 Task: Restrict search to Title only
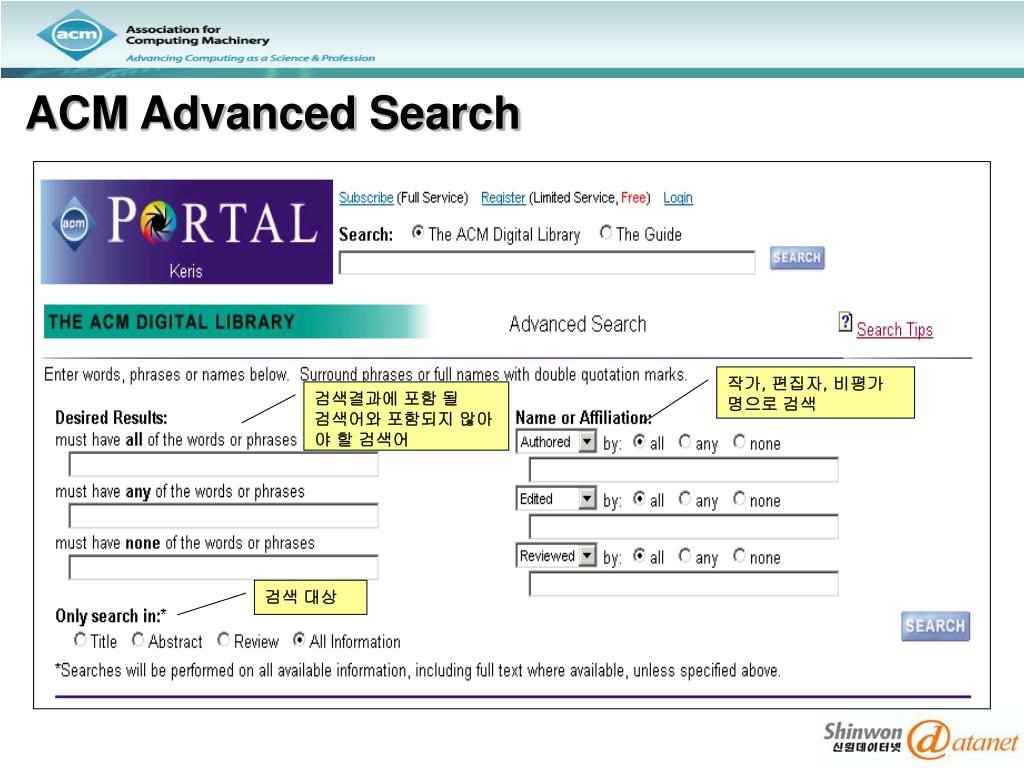pyautogui.click(x=80, y=640)
